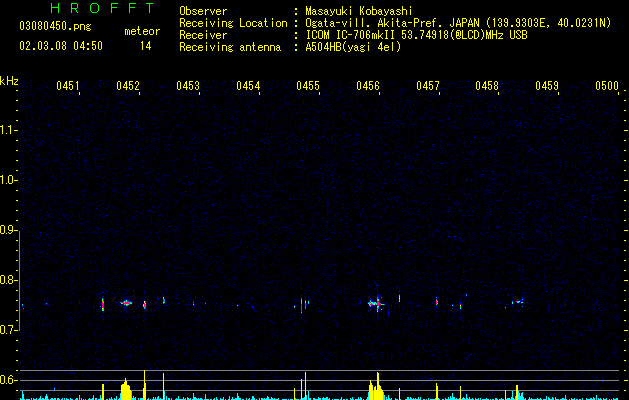This screenshot has width=629, height=400.
Task: Click the HROFFT title text
Action: click(x=102, y=8)
